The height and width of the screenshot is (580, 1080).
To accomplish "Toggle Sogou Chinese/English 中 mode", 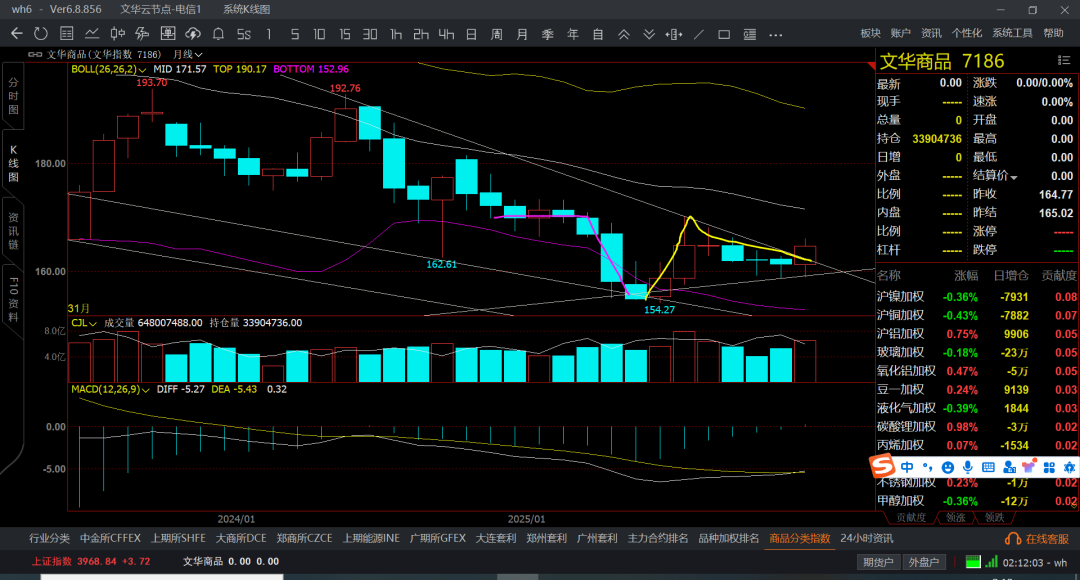I will tap(907, 467).
